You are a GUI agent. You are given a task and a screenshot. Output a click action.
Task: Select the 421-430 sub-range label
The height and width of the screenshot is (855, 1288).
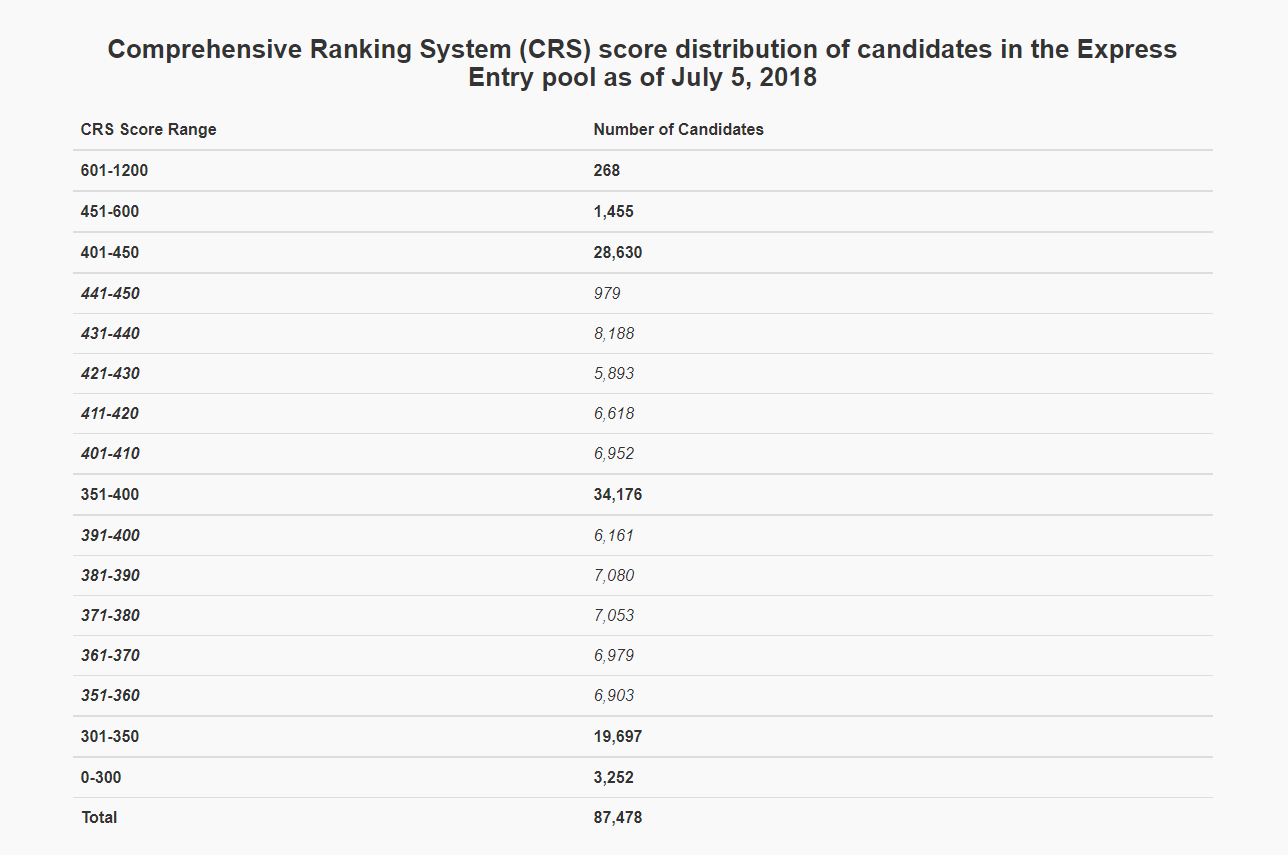[x=110, y=374]
